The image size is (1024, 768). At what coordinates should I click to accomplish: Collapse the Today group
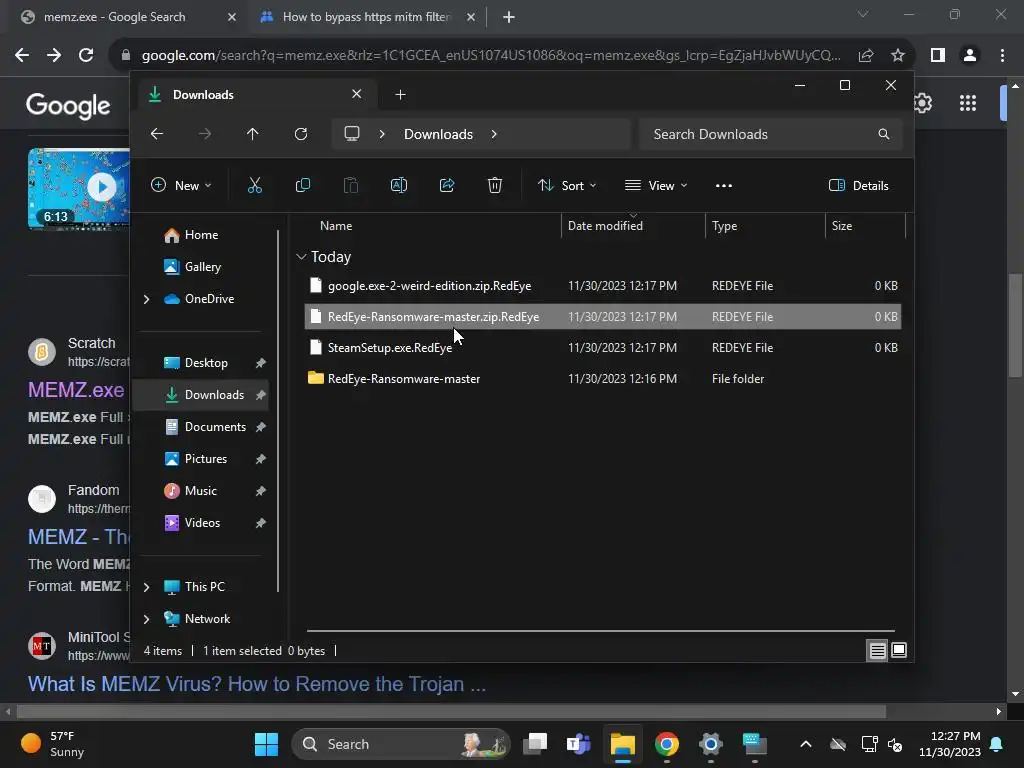[x=301, y=257]
